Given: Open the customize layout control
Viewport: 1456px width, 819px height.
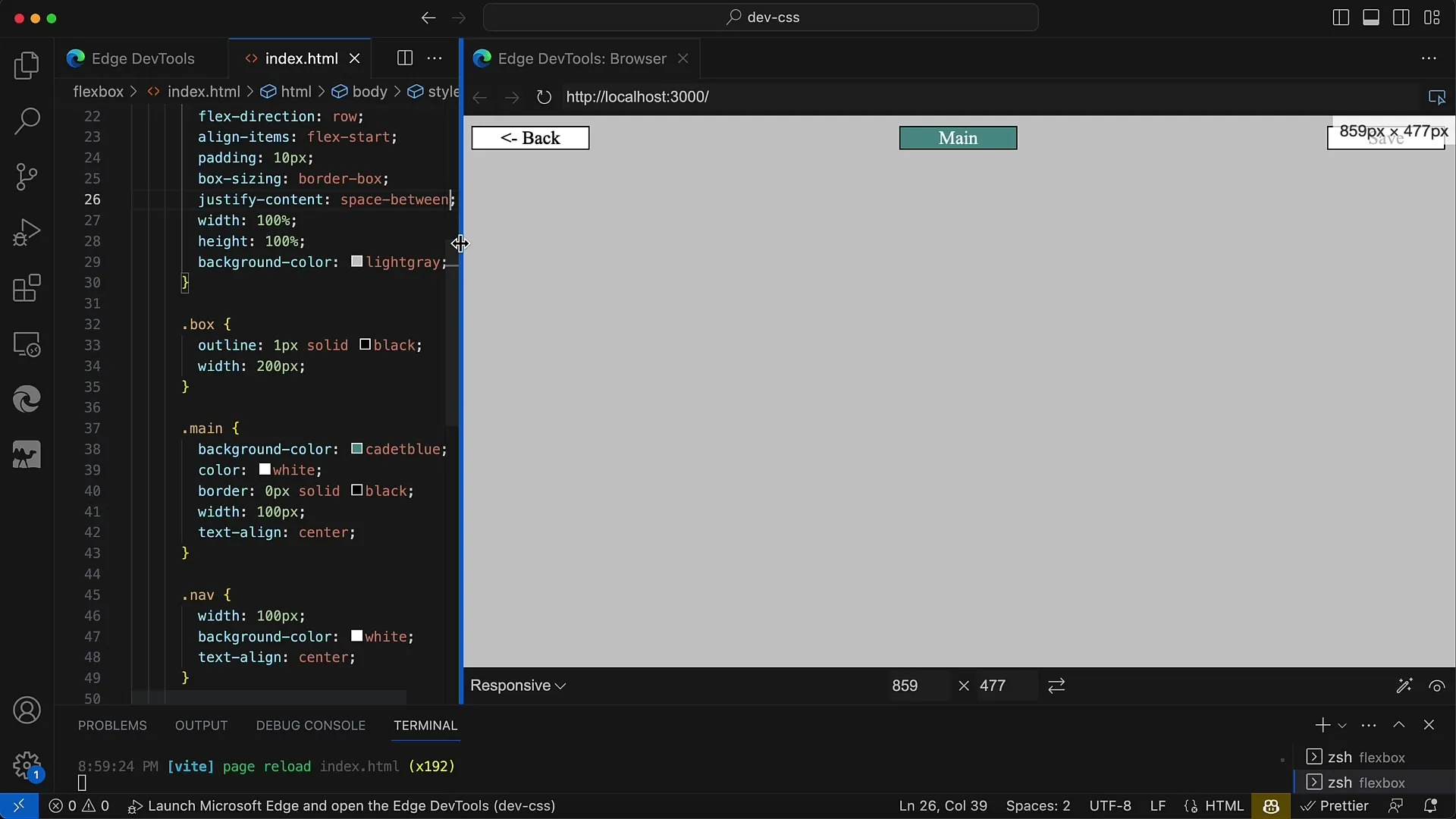Looking at the screenshot, I should pos(1432,17).
